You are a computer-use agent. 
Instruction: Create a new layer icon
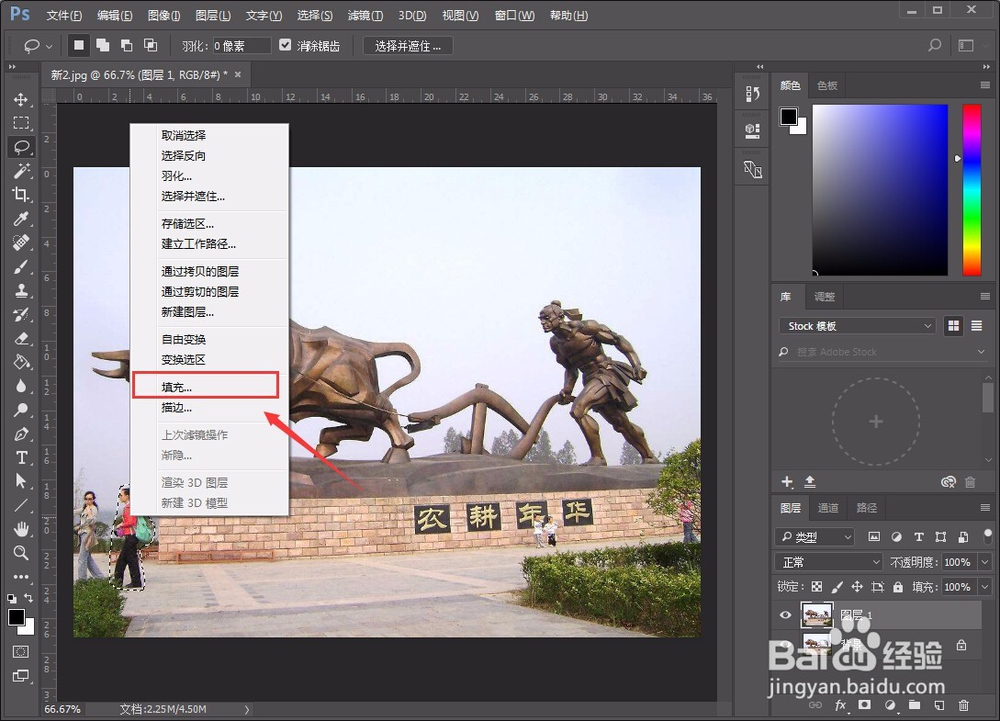pos(939,705)
